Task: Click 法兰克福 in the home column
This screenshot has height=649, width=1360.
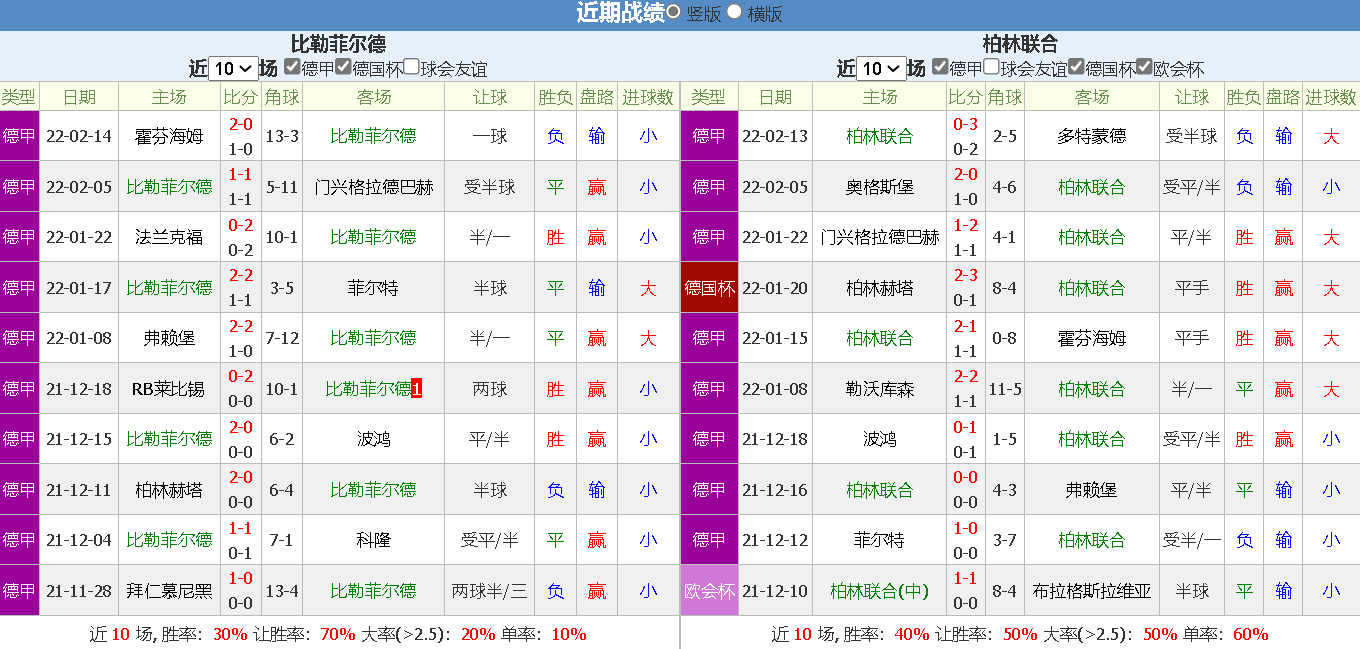Action: click(x=169, y=237)
